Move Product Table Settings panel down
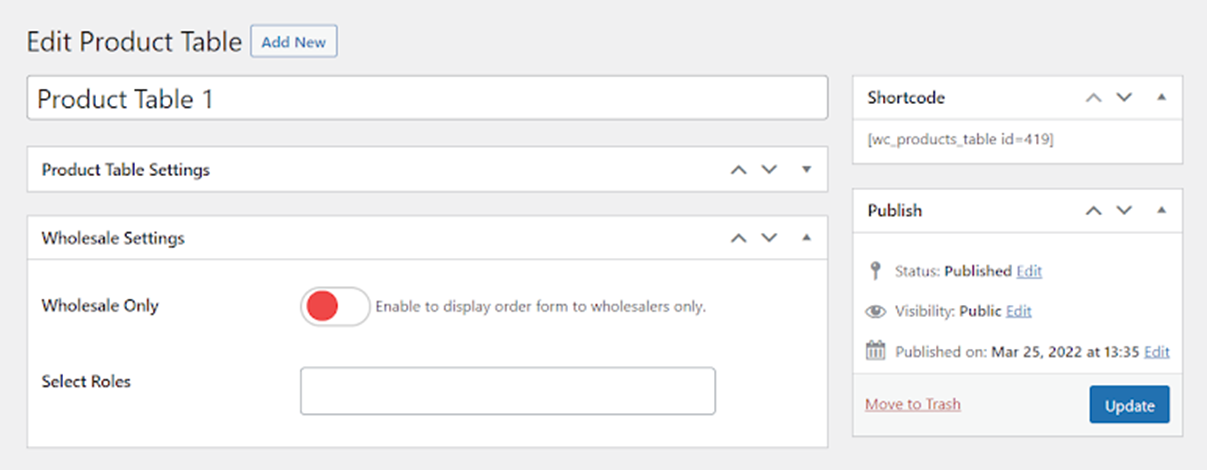The width and height of the screenshot is (1207, 470). 769,169
